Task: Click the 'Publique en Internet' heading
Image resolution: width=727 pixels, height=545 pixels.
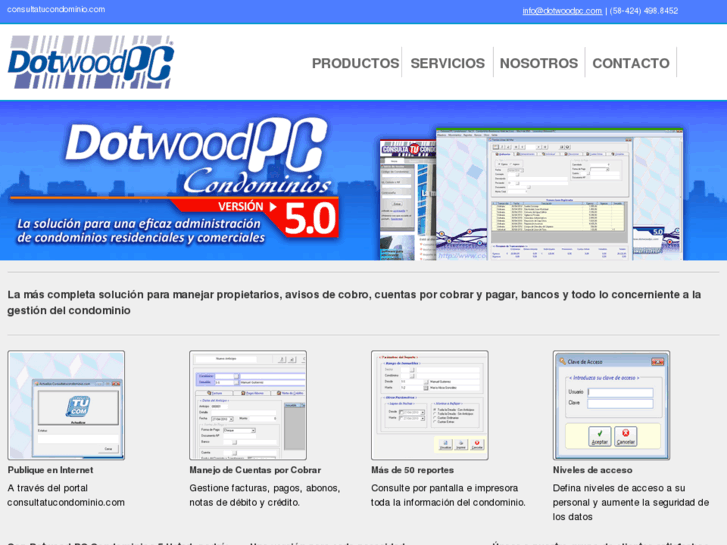Action: tap(50, 470)
